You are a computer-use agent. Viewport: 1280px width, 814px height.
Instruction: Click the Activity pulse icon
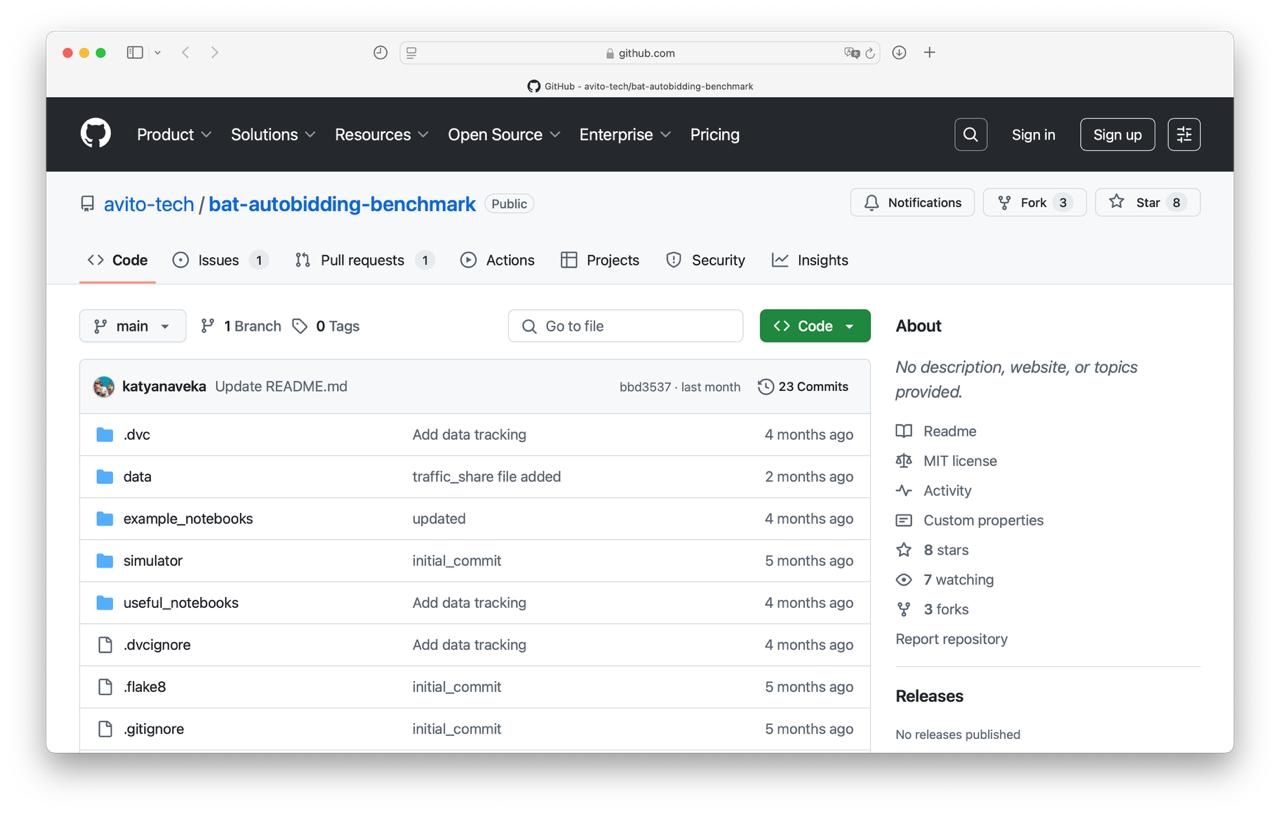coord(904,490)
